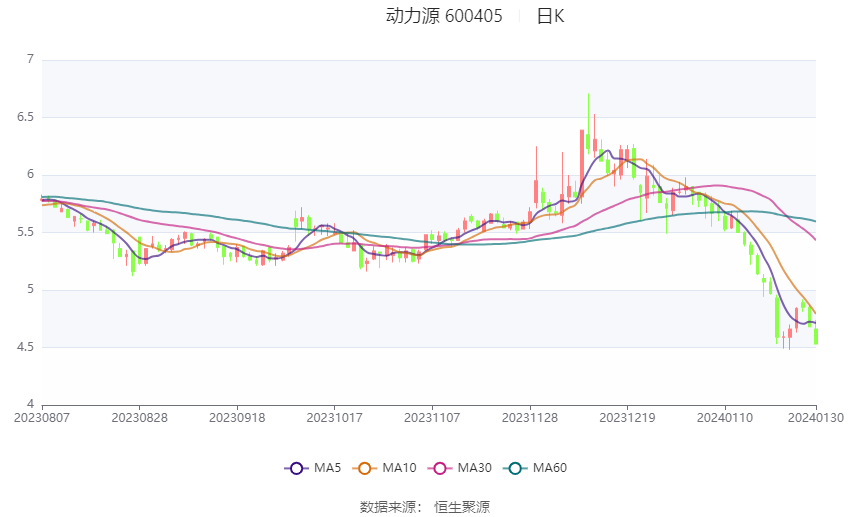Click the 20231219 x-axis date label
This screenshot has width=850, height=517.
coord(627,418)
